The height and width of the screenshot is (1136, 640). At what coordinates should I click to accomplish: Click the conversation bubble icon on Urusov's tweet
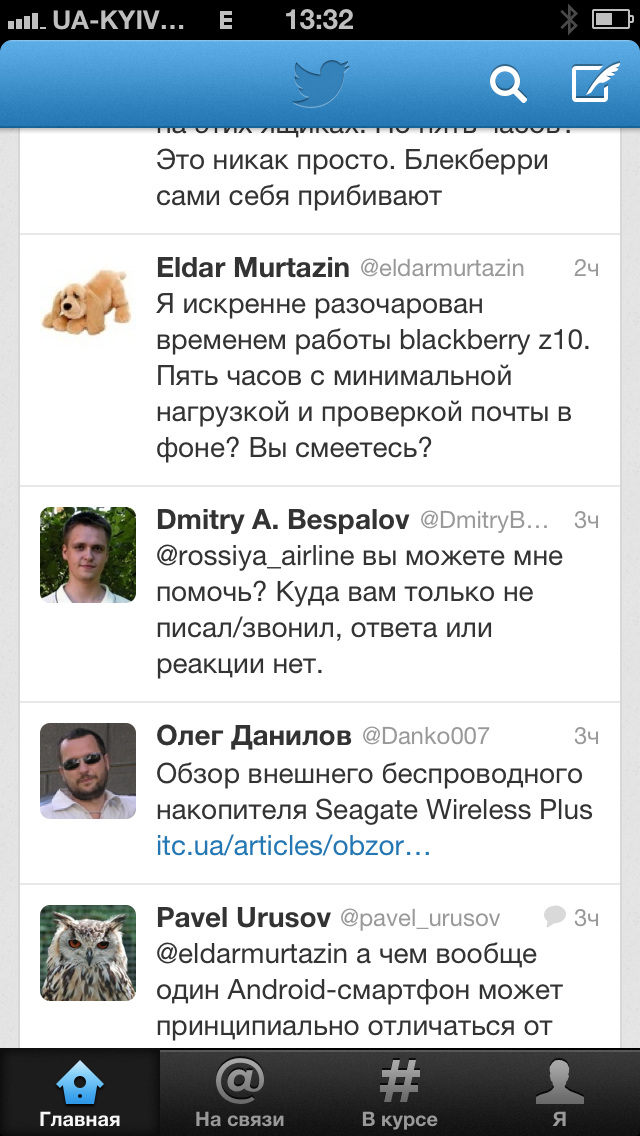click(555, 916)
